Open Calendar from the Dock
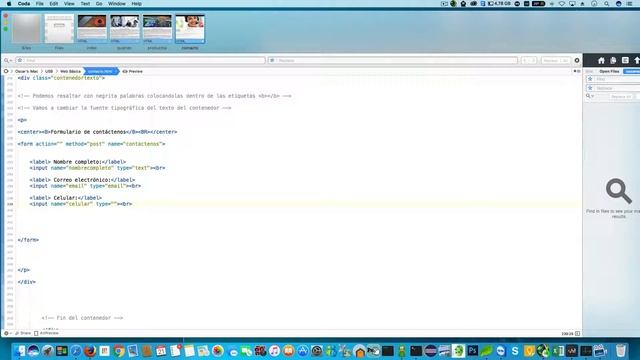The height and width of the screenshot is (360, 640). pos(161,351)
